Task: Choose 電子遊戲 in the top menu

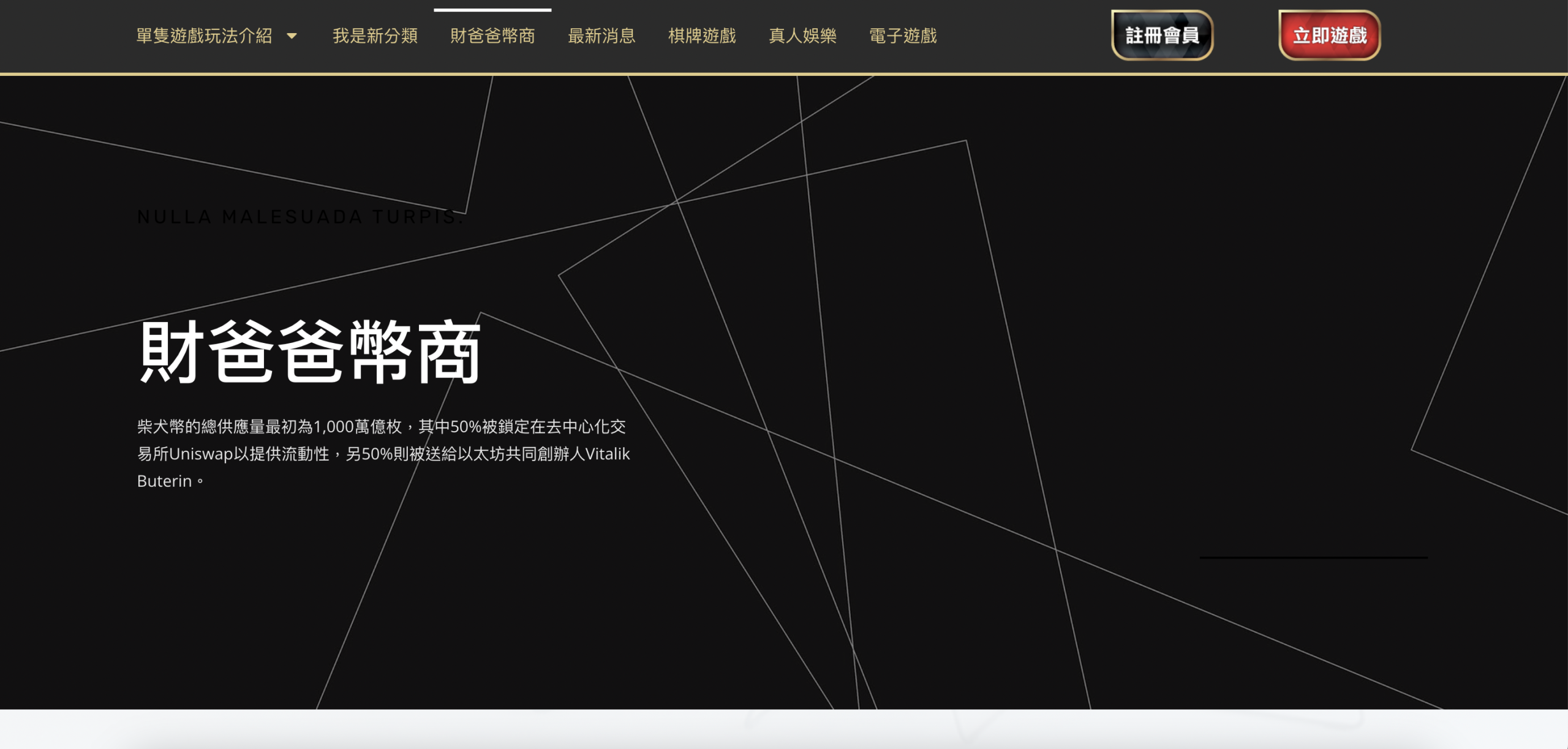Action: click(903, 36)
